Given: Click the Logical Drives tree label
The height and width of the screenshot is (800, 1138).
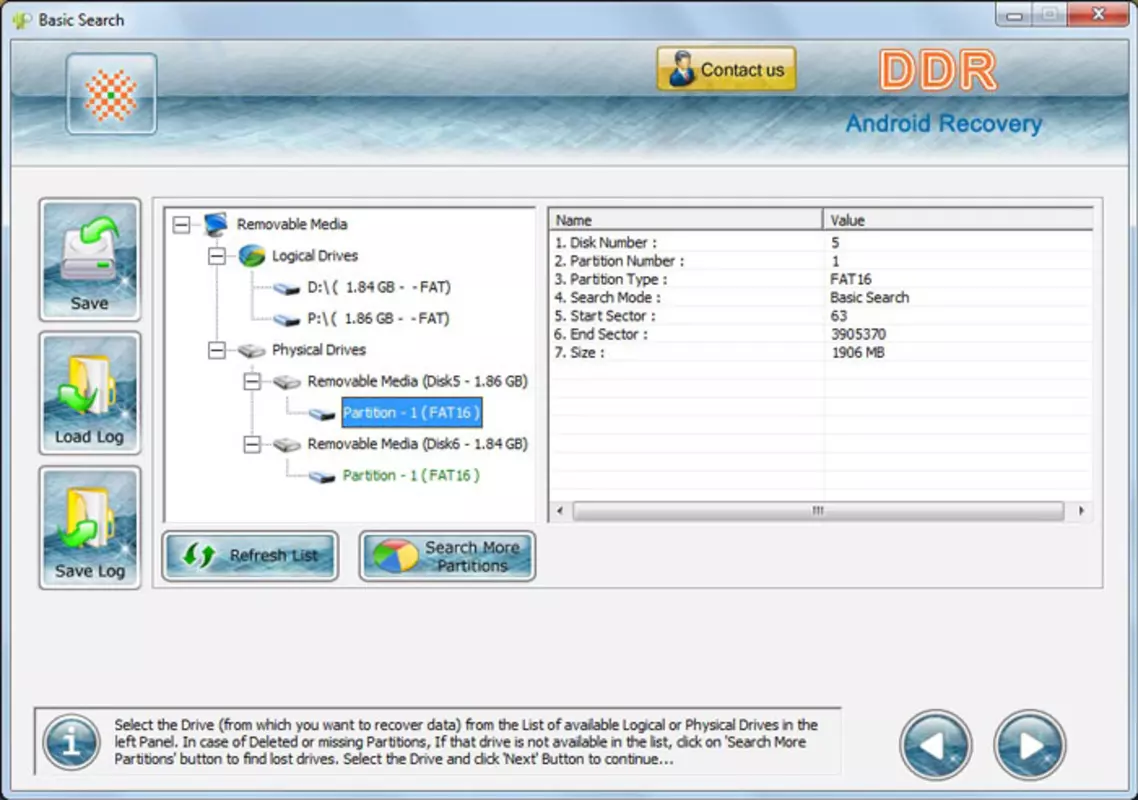Looking at the screenshot, I should 314,256.
